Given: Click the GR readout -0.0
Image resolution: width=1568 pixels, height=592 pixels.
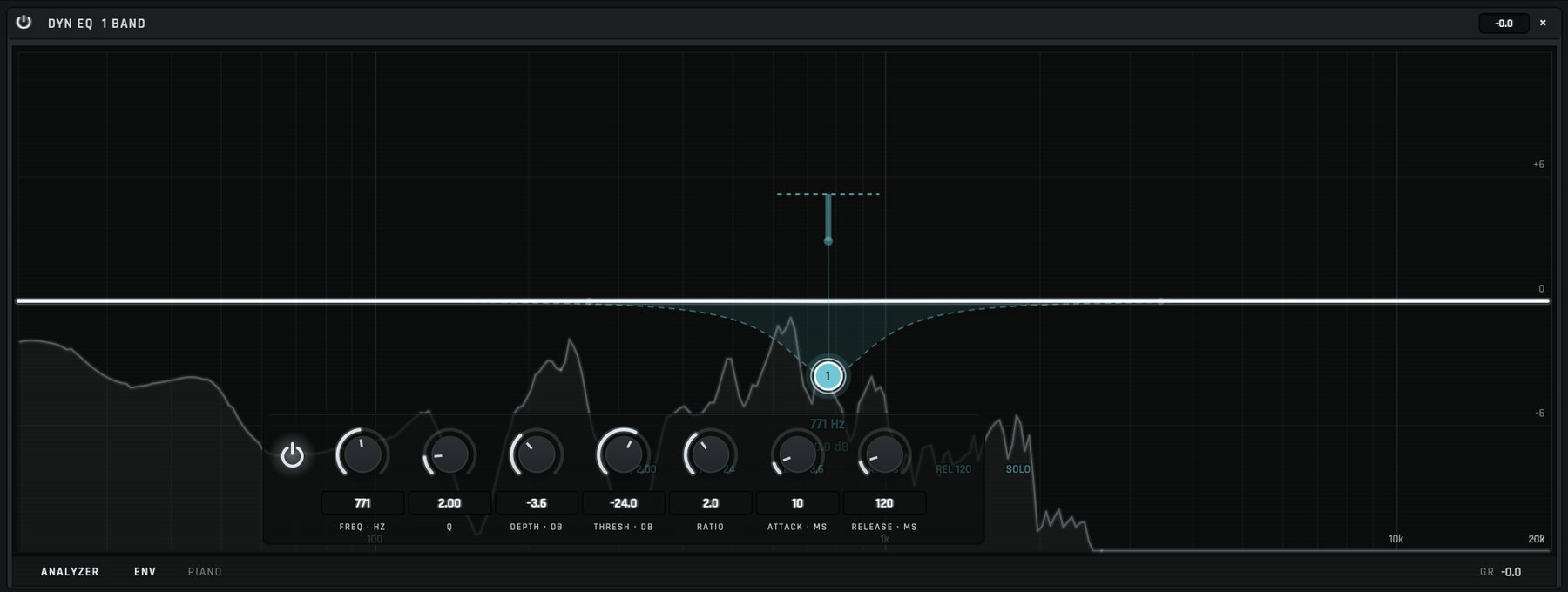Looking at the screenshot, I should click(x=1511, y=572).
